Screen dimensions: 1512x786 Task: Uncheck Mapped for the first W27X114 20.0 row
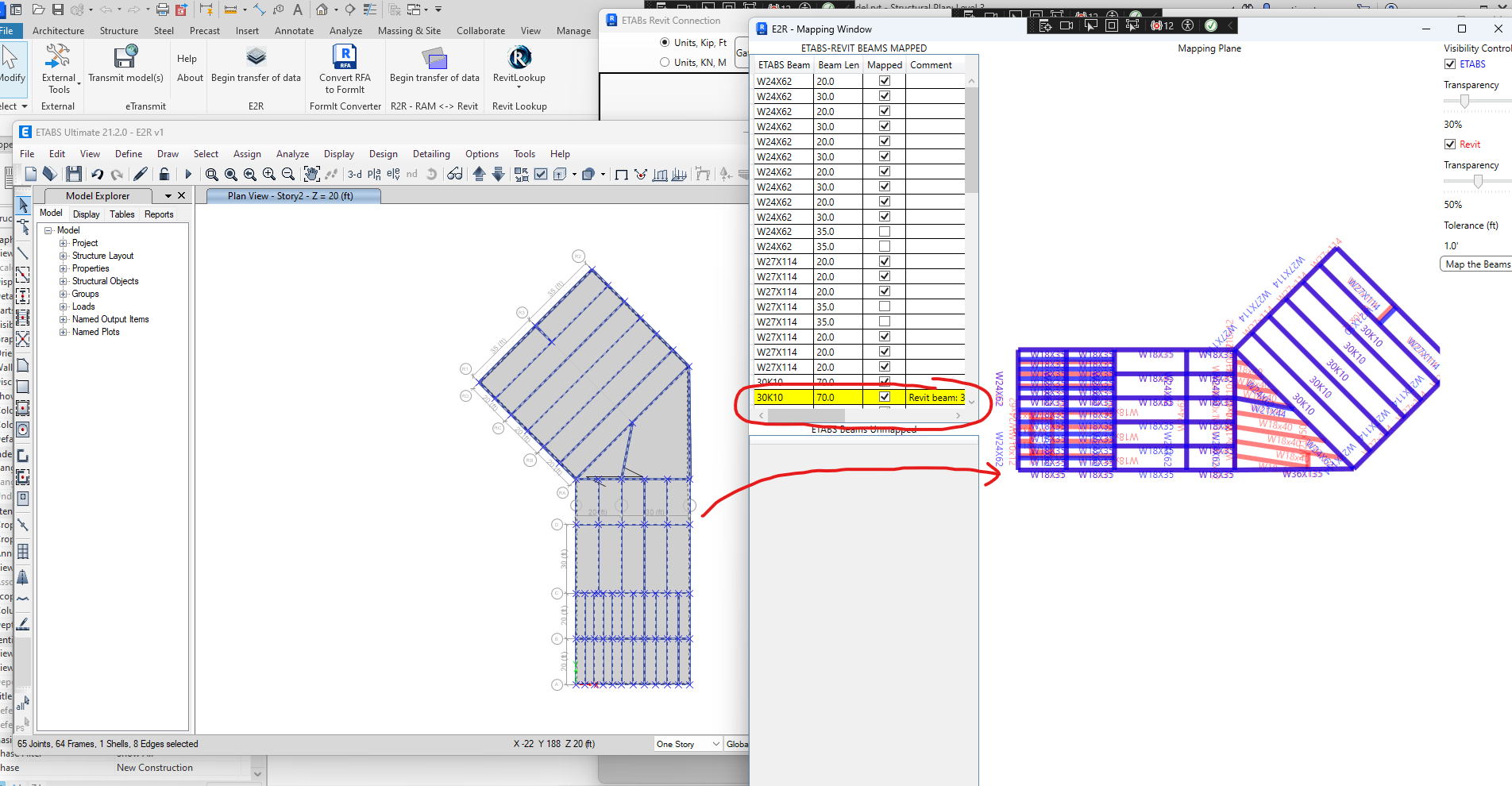coord(885,261)
